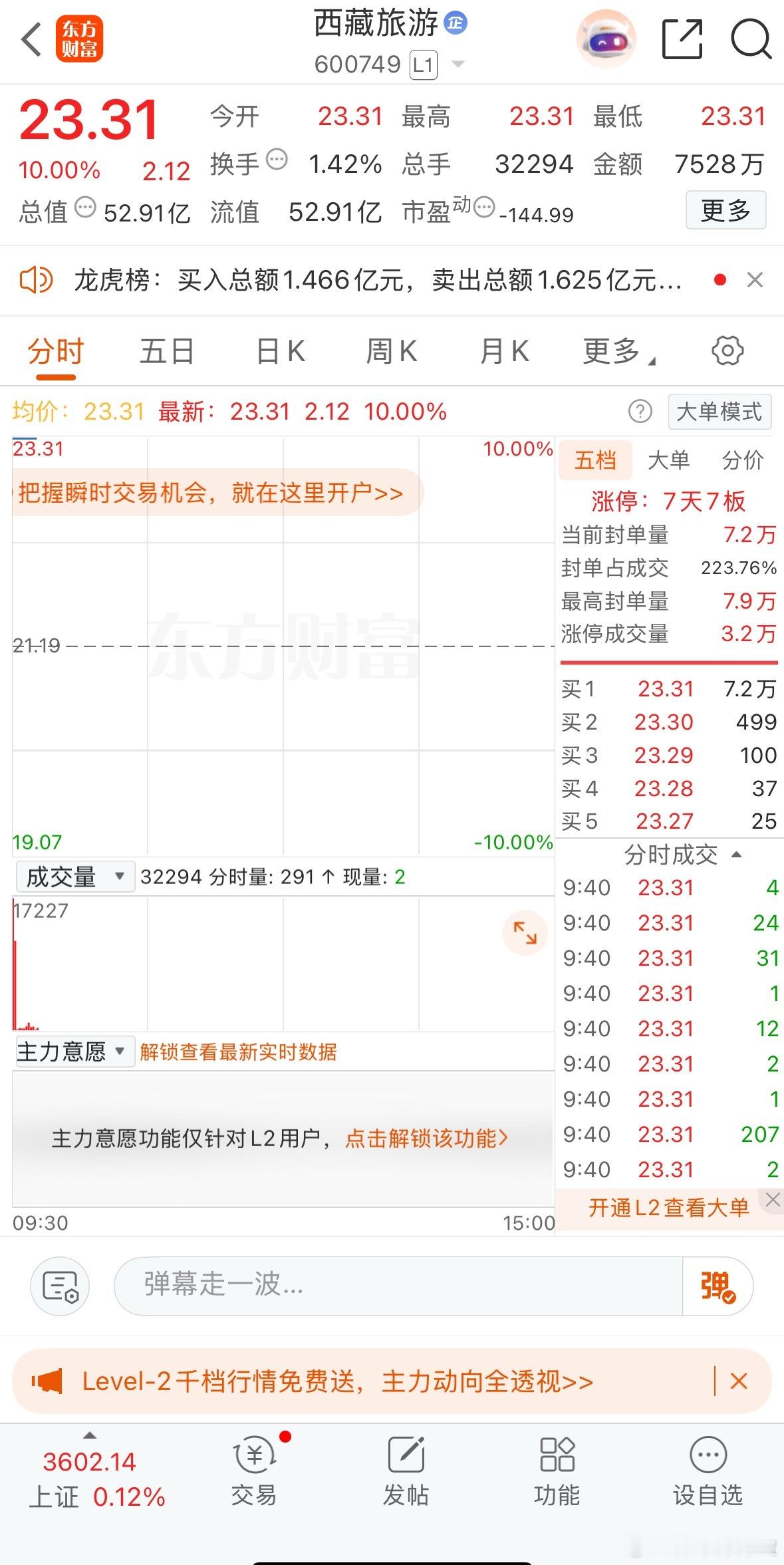Screen dimensions: 784x1565
Task: Send danmaku with the 弹 button
Action: [718, 1286]
